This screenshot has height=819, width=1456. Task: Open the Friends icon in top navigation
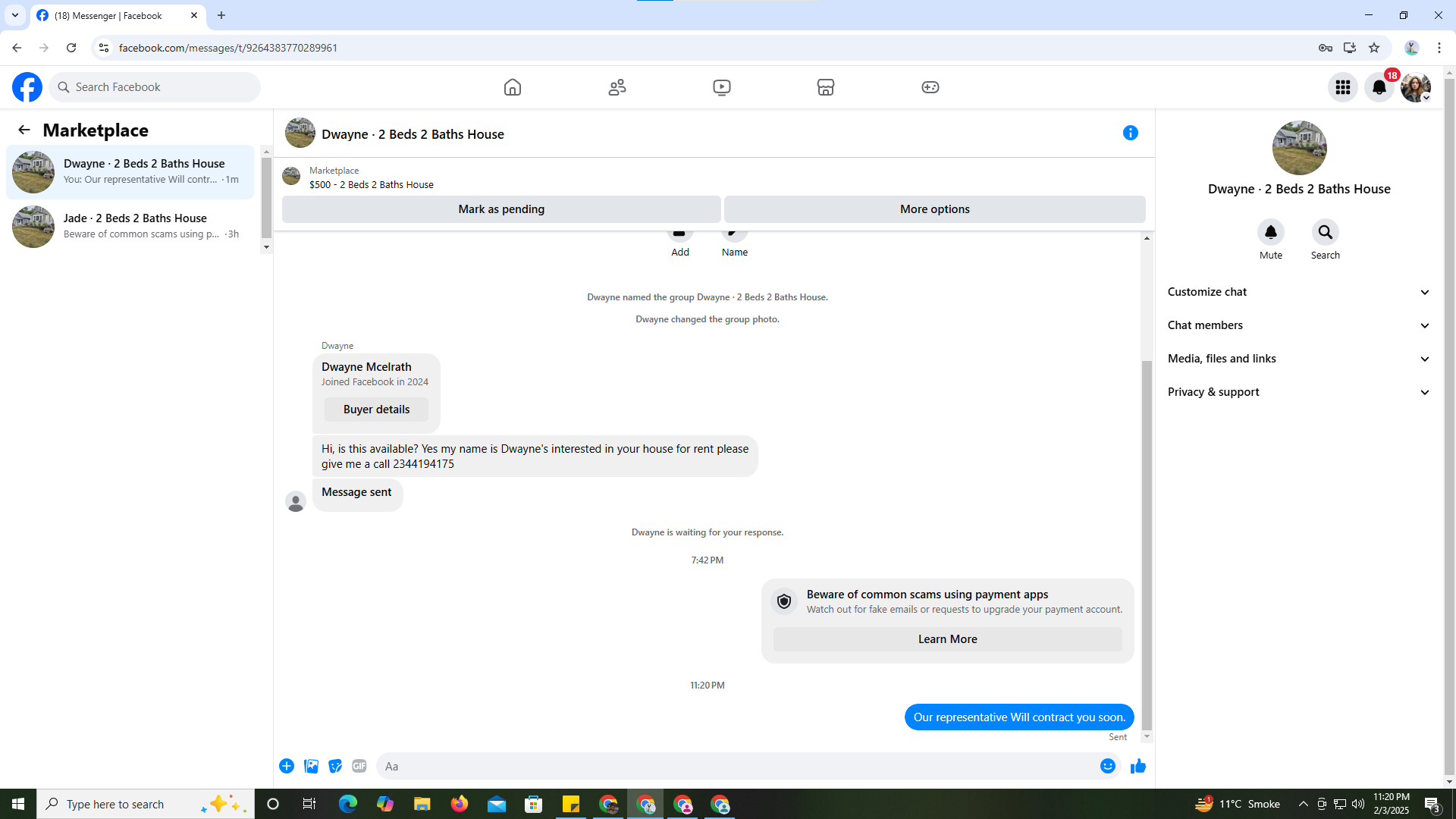[x=617, y=87]
